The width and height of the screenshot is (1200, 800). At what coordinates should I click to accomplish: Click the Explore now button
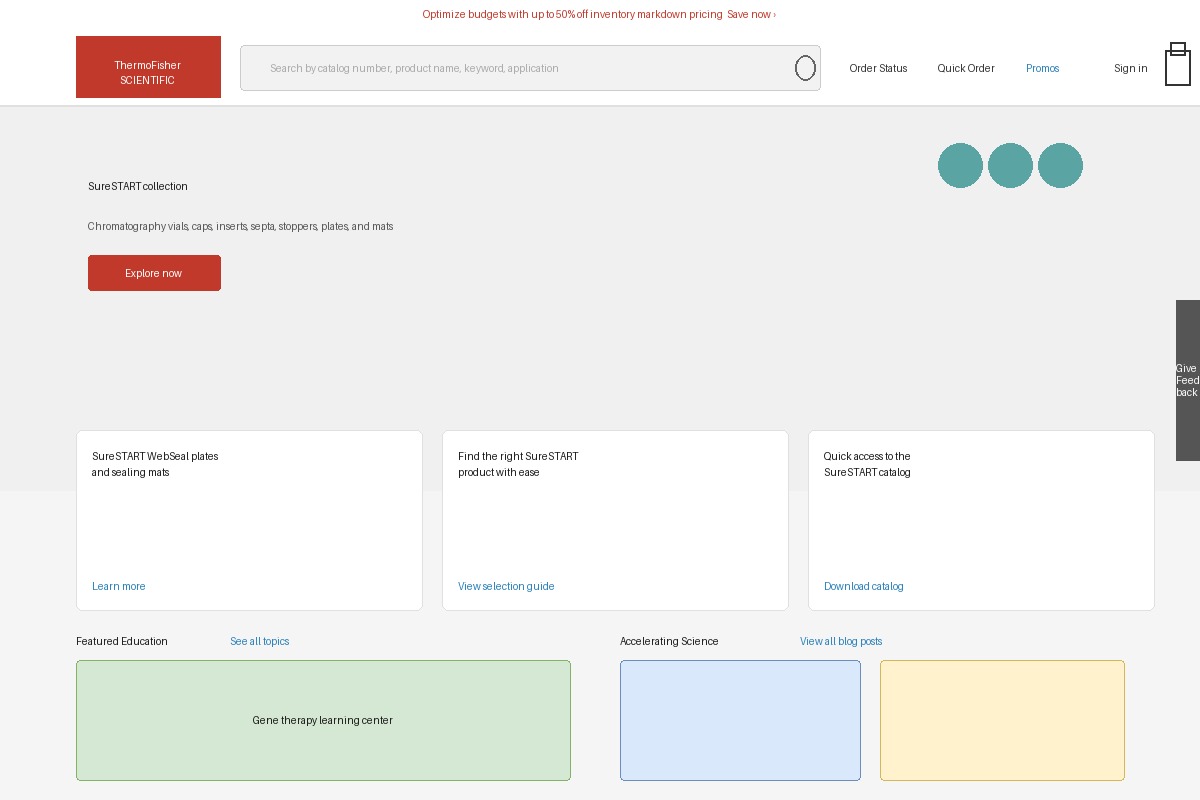tap(154, 273)
